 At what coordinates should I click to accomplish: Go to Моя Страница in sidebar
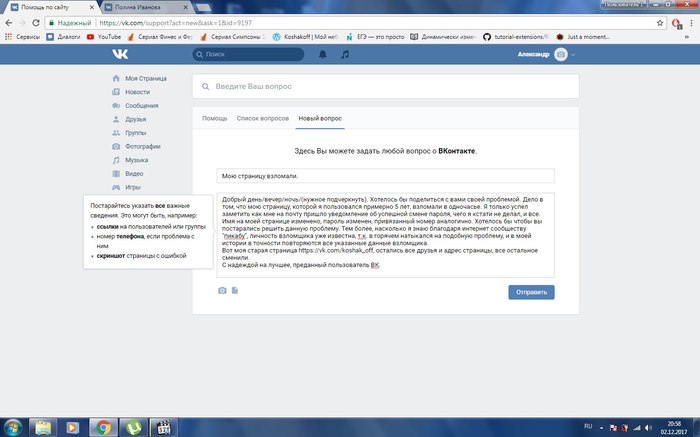[145, 78]
